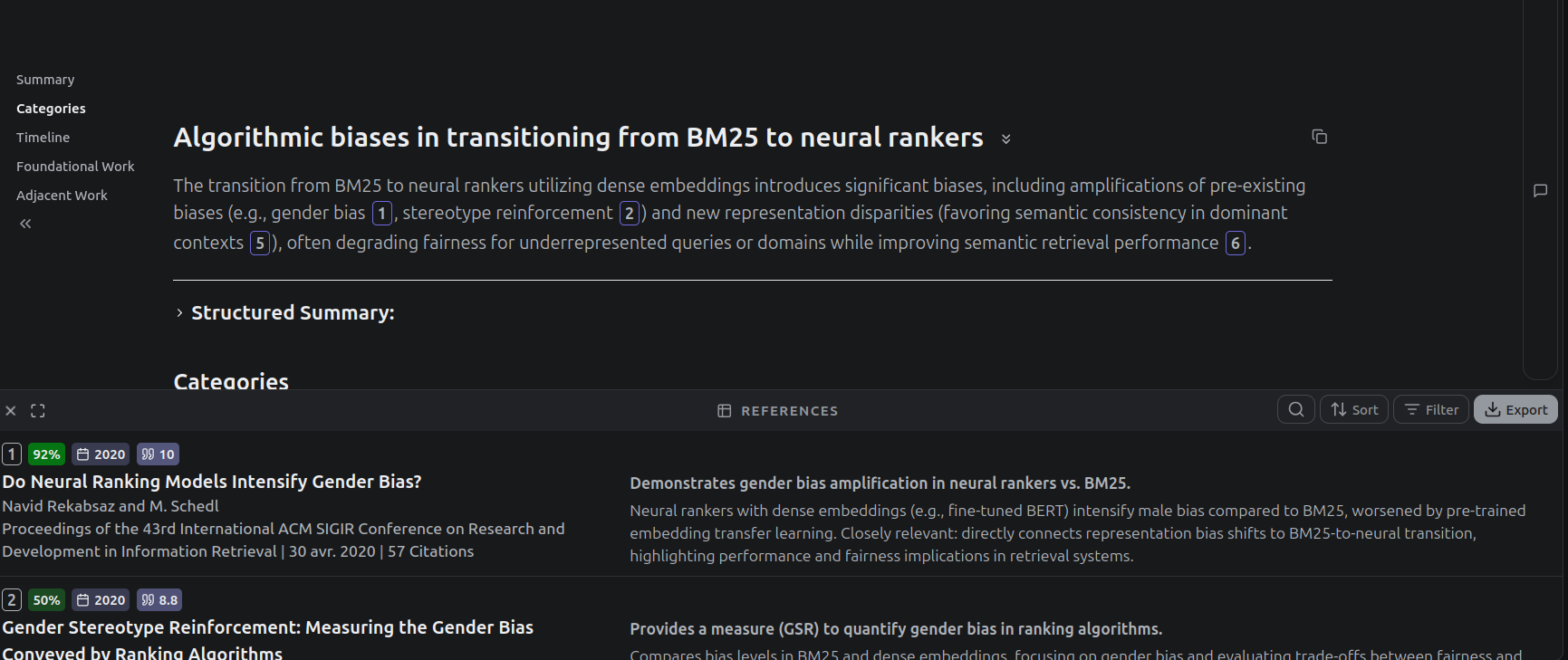Screen dimensions: 1568x660
Task: Click citation marker 6 in the summary
Action: tap(1235, 244)
